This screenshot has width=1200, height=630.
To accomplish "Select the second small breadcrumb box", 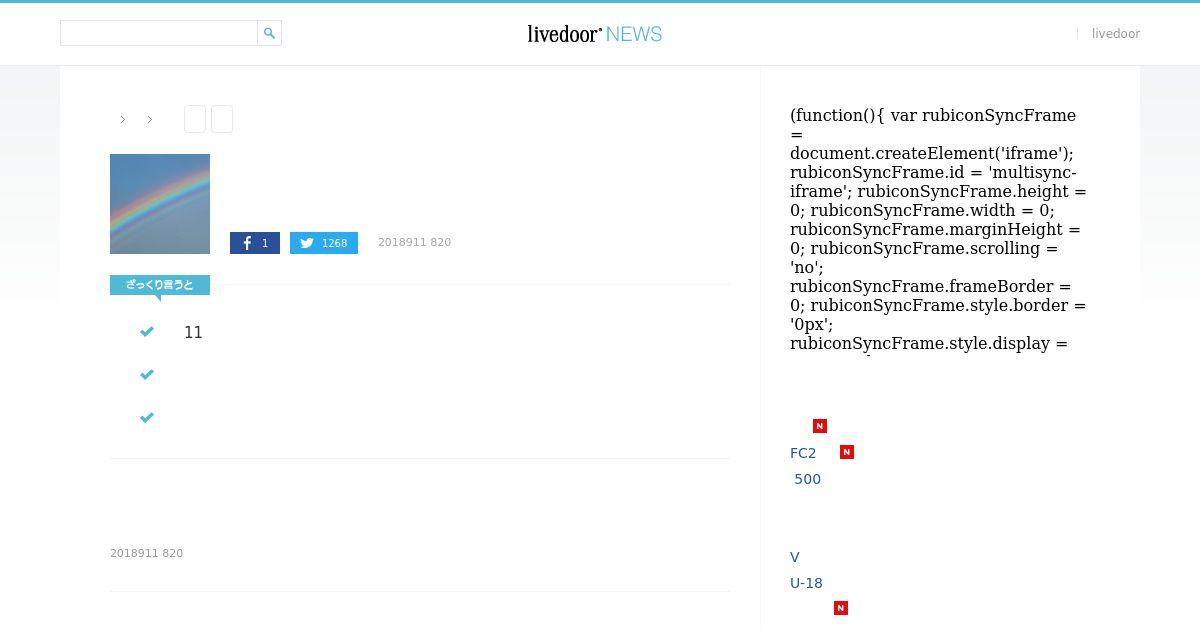I will point(222,119).
